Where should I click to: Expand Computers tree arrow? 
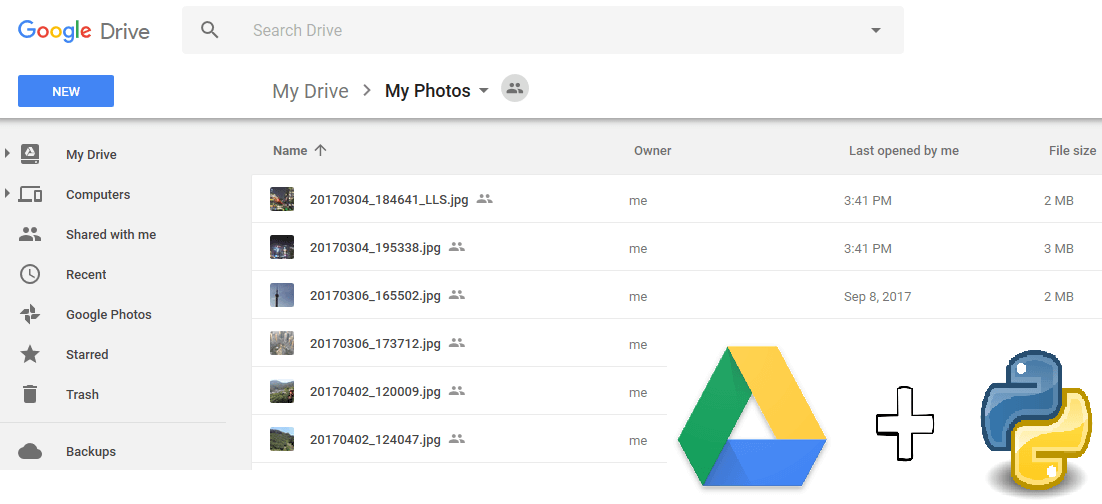[8, 193]
